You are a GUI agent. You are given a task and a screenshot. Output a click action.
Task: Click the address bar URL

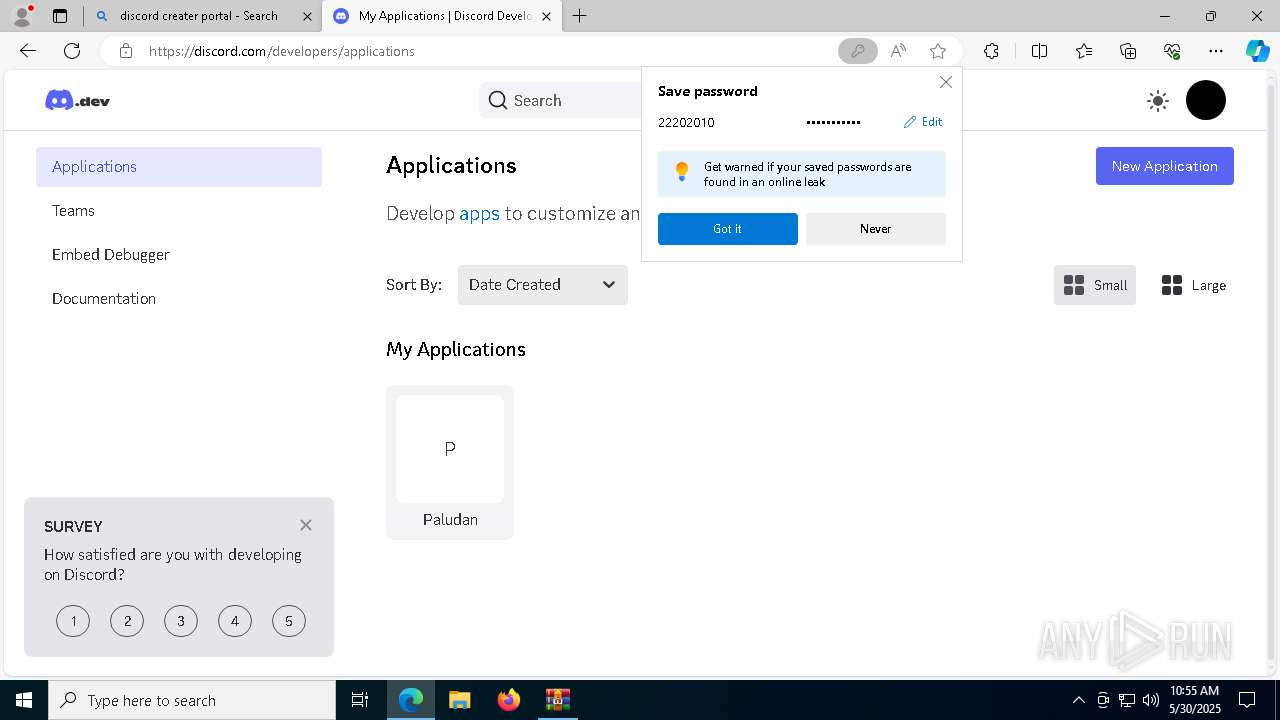[x=282, y=51]
